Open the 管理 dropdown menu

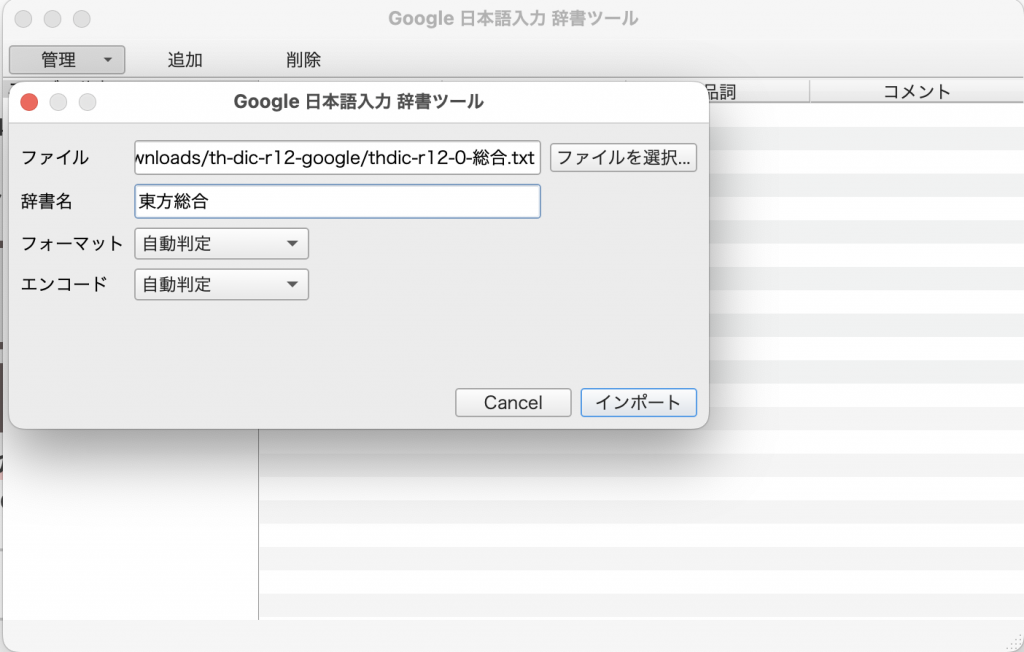67,60
